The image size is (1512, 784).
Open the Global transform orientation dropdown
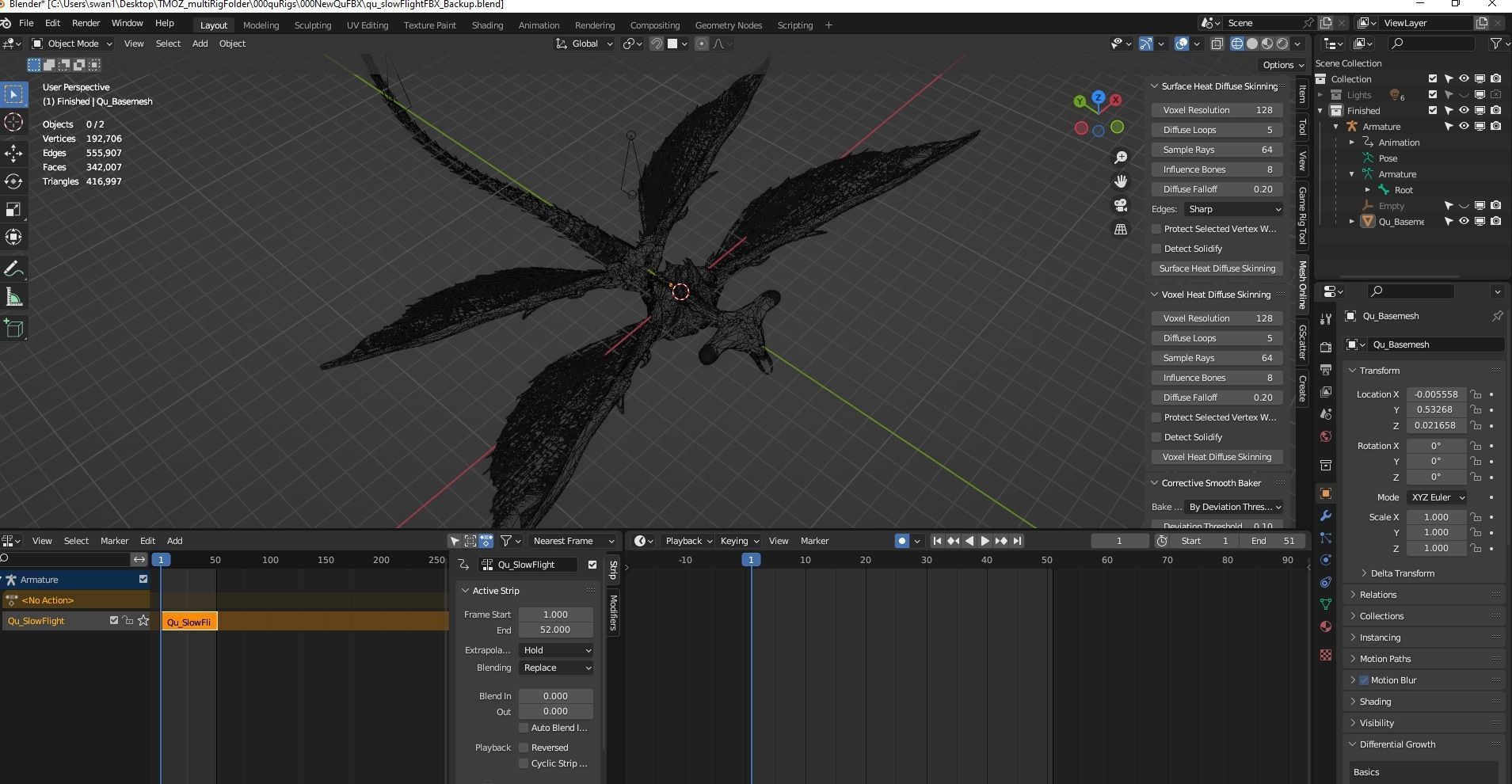(x=585, y=44)
